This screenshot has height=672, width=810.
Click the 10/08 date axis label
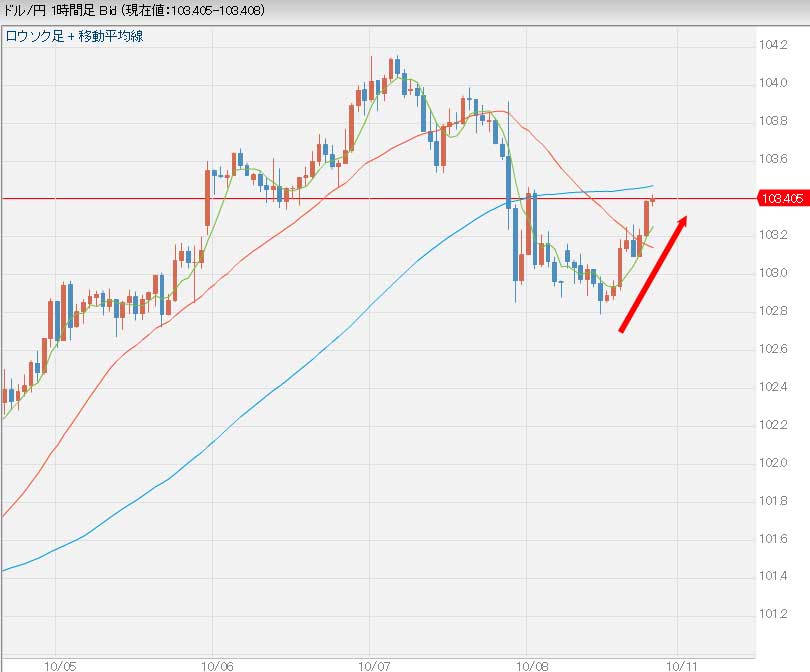coord(532,666)
